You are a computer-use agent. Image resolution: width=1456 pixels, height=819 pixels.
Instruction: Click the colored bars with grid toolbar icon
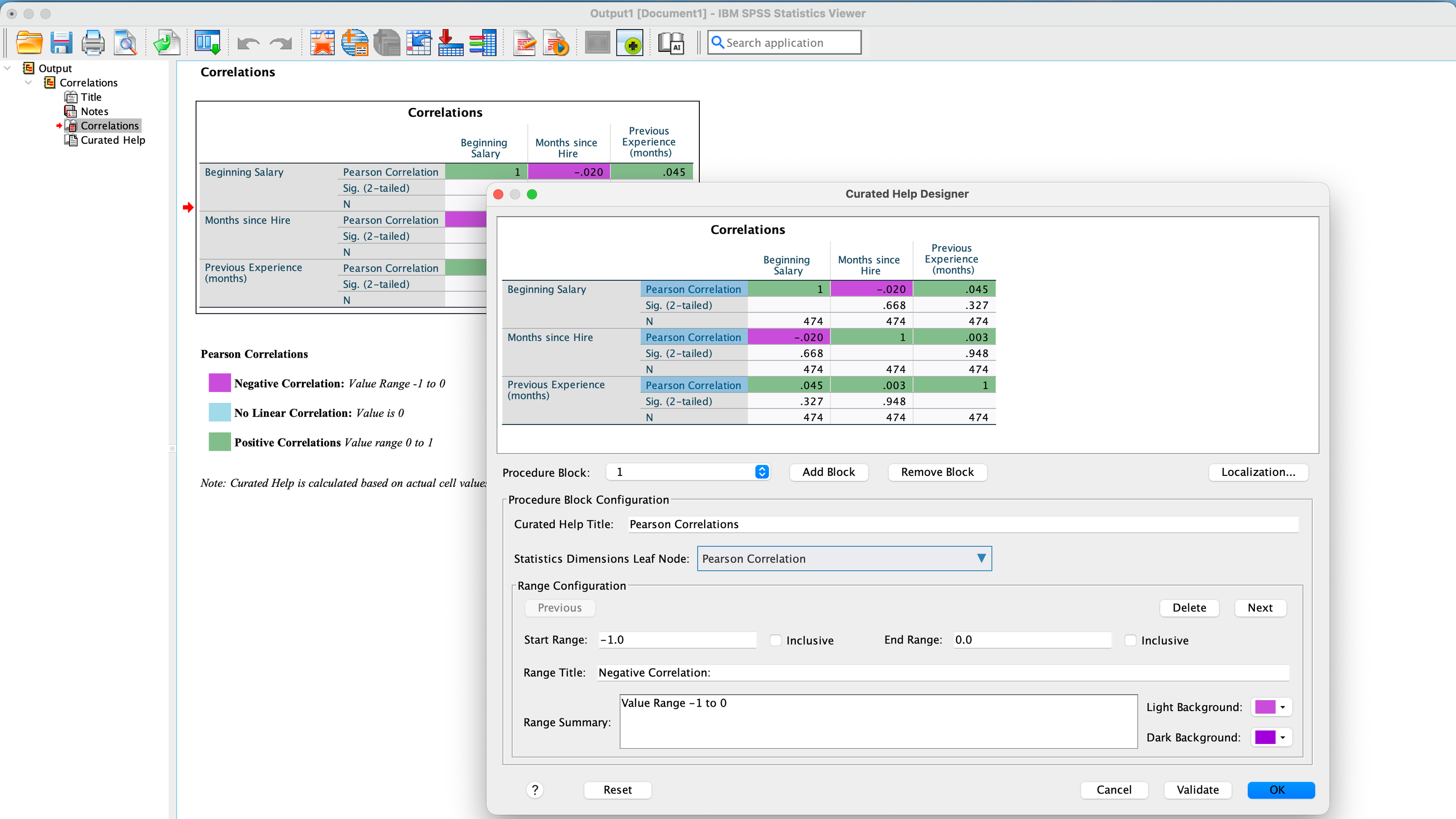(483, 43)
